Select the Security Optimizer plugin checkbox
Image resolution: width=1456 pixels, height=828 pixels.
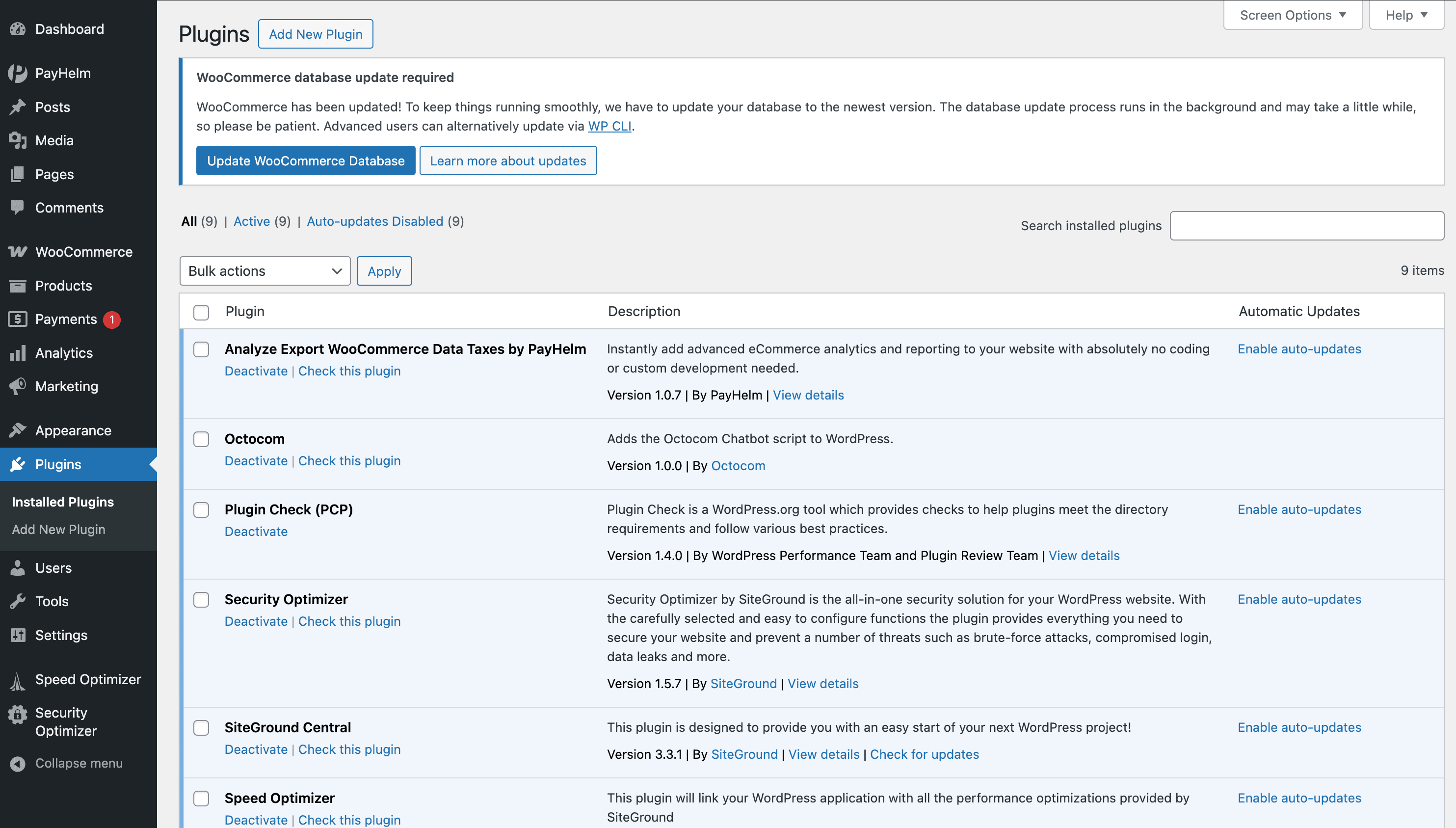click(201, 599)
